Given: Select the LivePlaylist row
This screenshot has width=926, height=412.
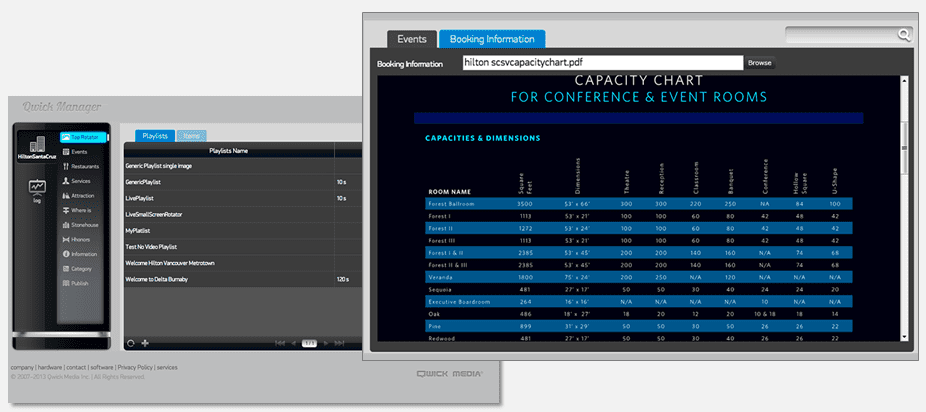Looking at the screenshot, I should tap(243, 198).
